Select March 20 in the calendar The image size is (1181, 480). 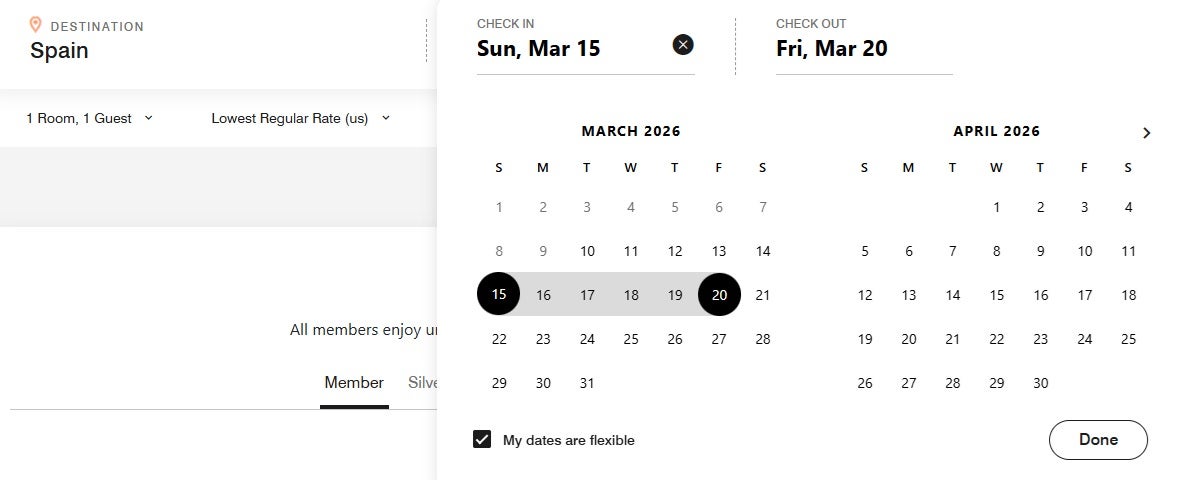tap(719, 294)
